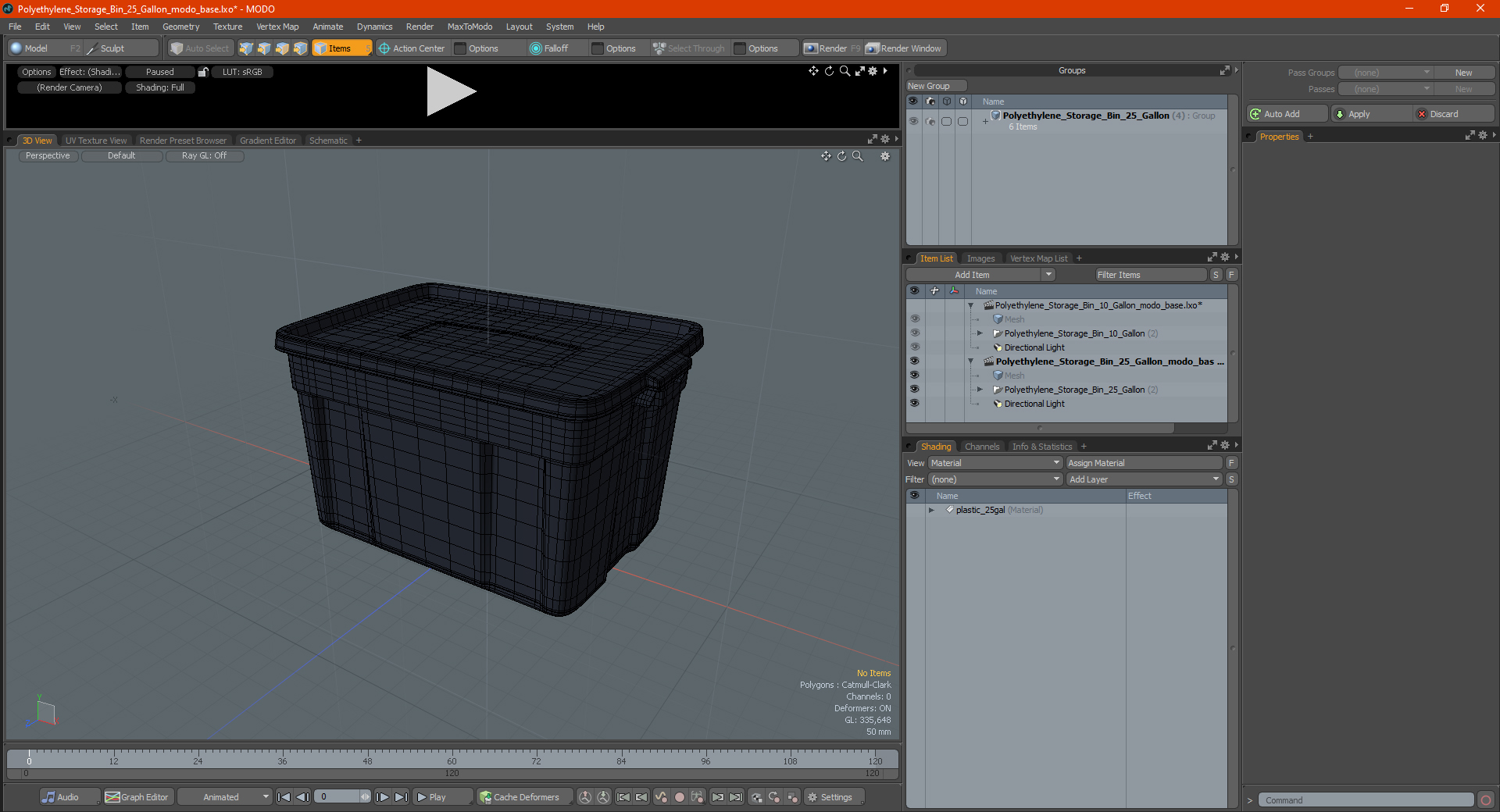The height and width of the screenshot is (812, 1500).
Task: Open View Material dropdown
Action: pyautogui.click(x=995, y=463)
